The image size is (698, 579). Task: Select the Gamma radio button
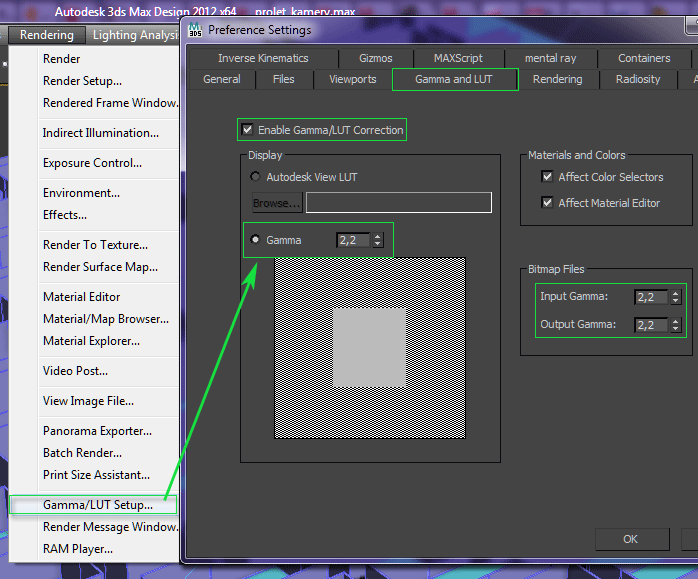[x=255, y=239]
